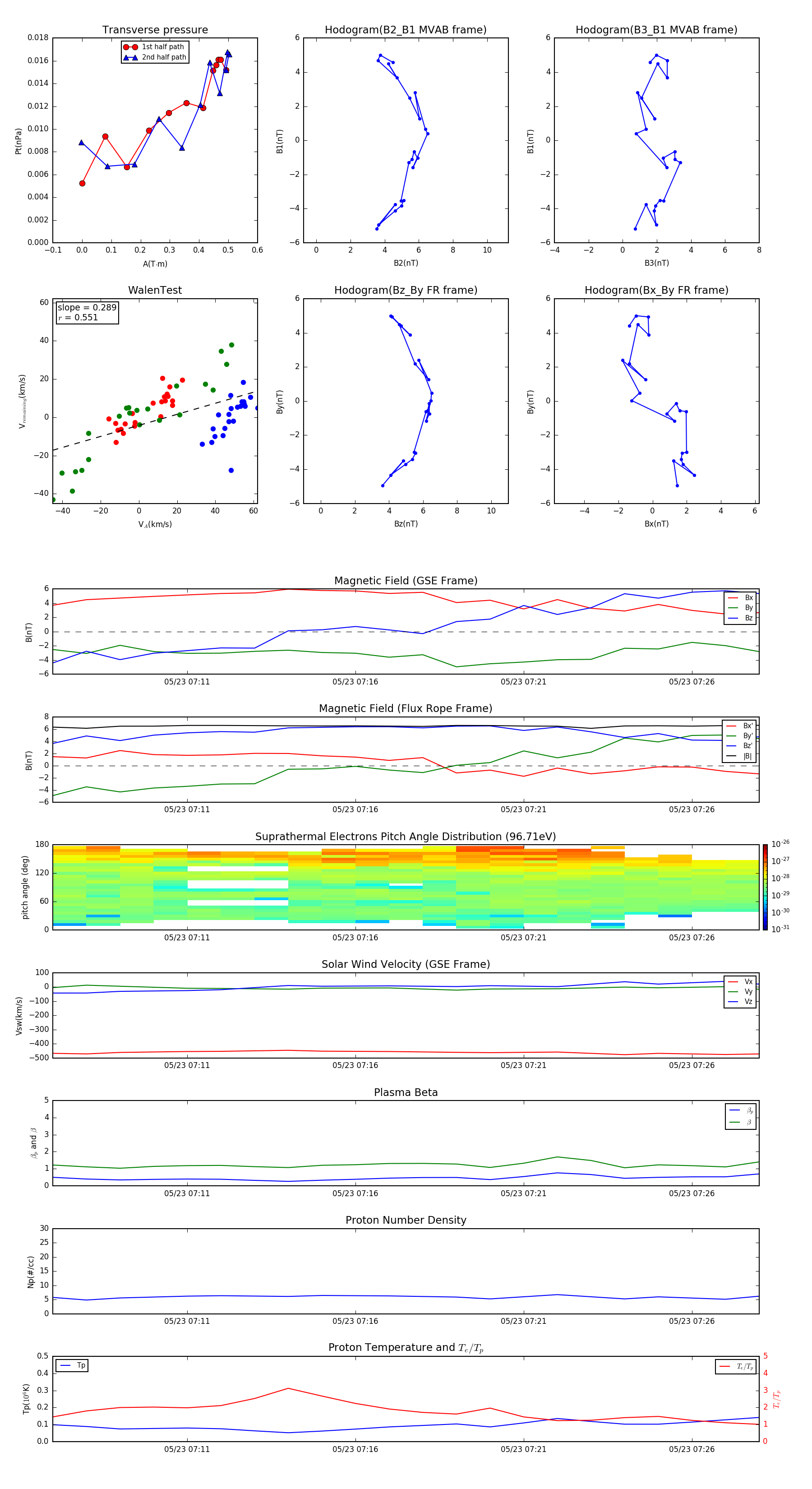Screen dimensions: 812x1489
Task: Click the "Np(#/cc)" y-axis label
Action: 31,1272
